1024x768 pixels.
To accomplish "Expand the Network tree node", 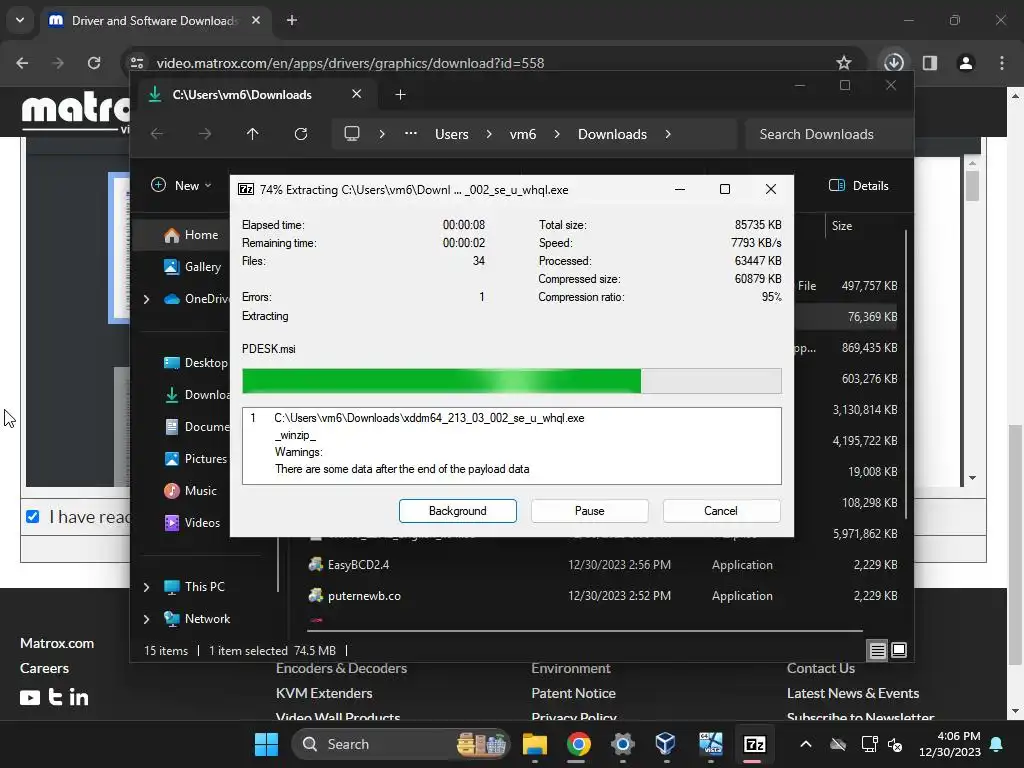I will [x=146, y=619].
